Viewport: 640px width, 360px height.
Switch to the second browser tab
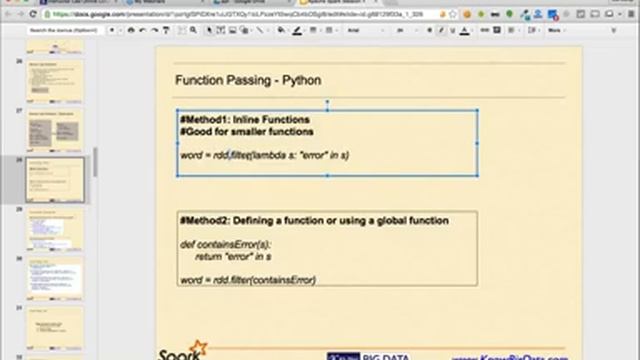click(x=163, y=2)
